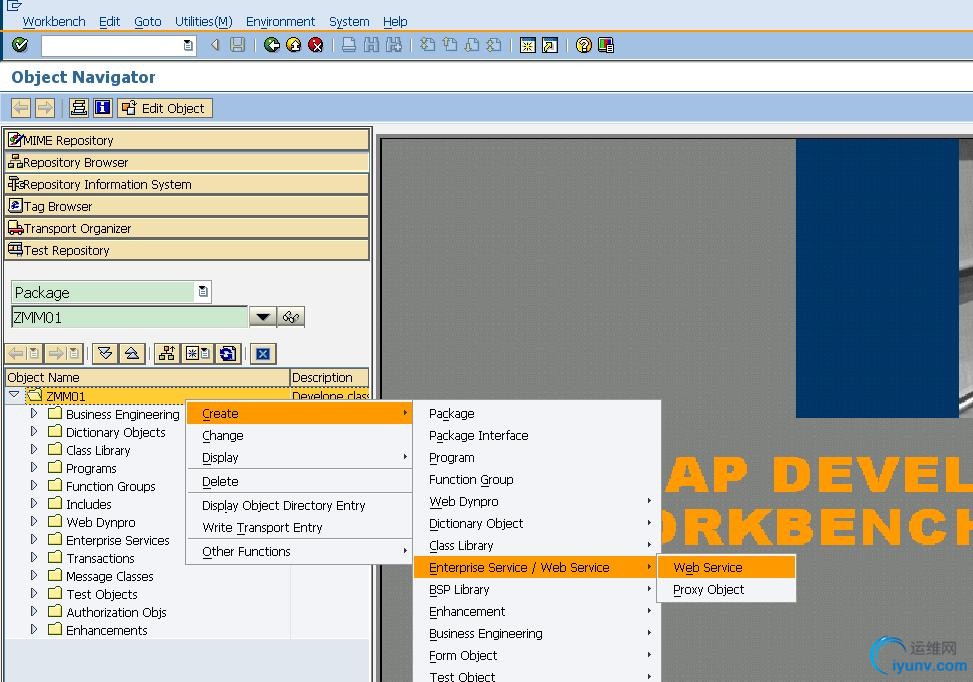973x682 pixels.
Task: Collapse the ZMM01 root tree node
Action: (x=14, y=395)
